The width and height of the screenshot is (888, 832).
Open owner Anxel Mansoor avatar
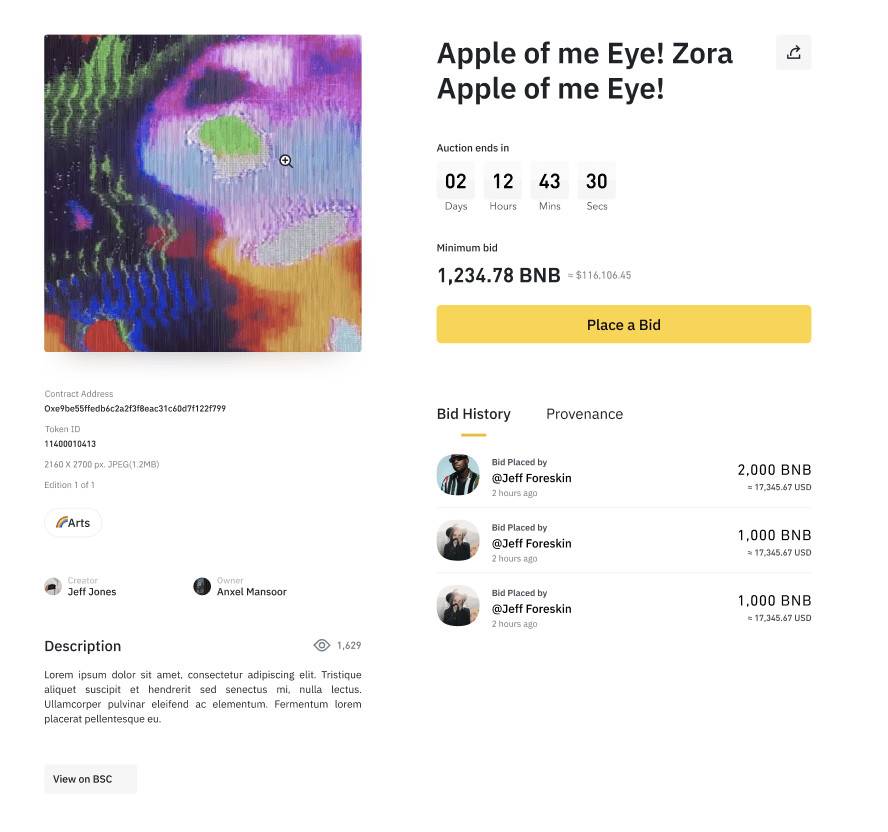coord(202,586)
